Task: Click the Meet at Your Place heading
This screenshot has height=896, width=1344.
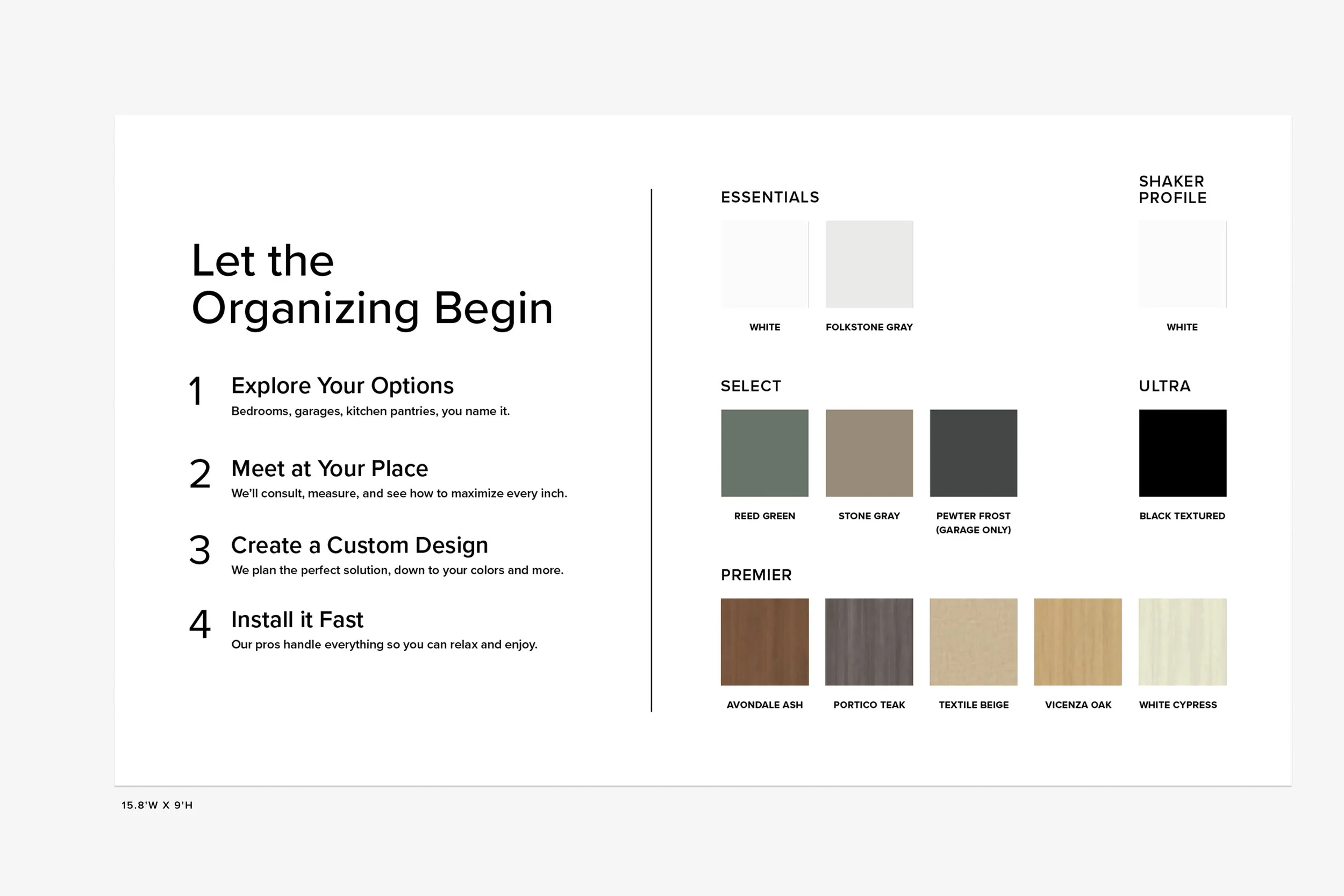Action: pyautogui.click(x=329, y=469)
